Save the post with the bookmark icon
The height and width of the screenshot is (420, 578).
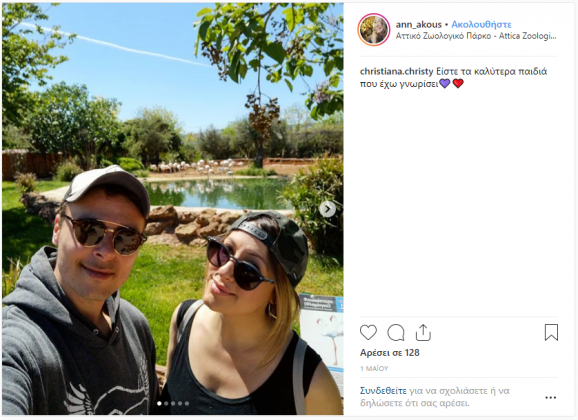[x=551, y=332]
